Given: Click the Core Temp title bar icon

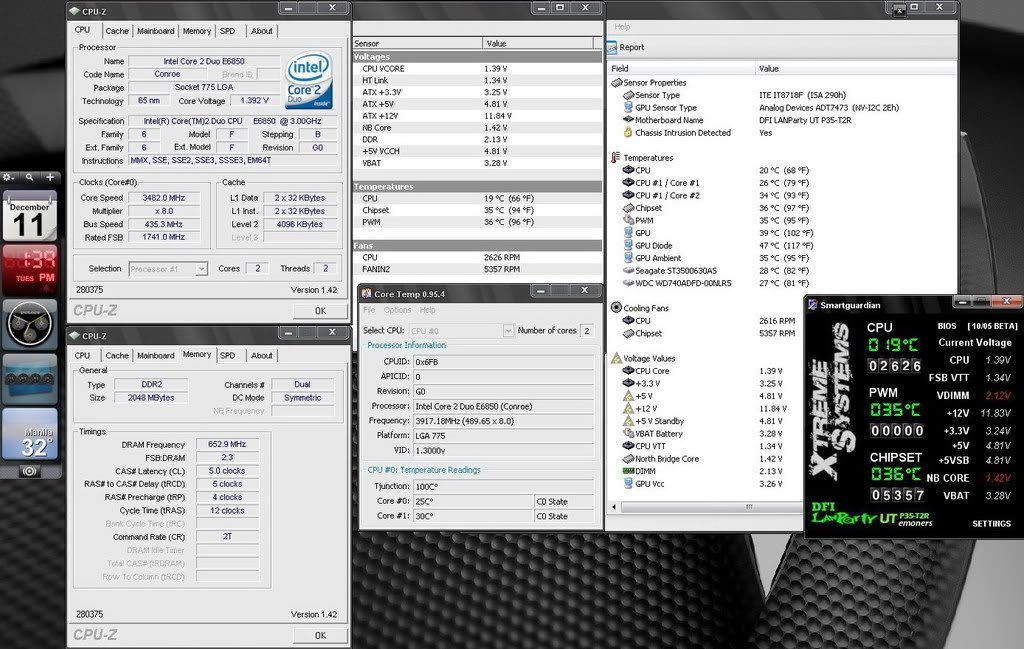Looking at the screenshot, I should (366, 293).
